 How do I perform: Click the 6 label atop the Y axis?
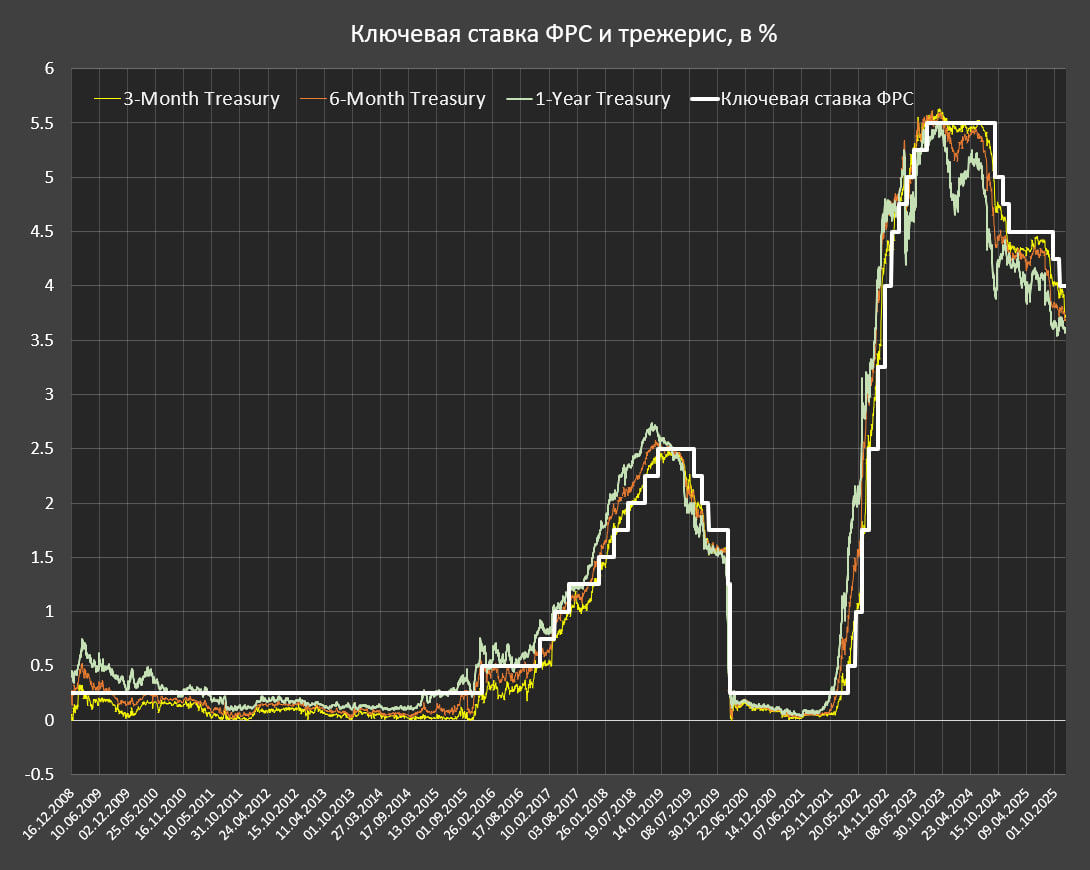click(x=49, y=69)
